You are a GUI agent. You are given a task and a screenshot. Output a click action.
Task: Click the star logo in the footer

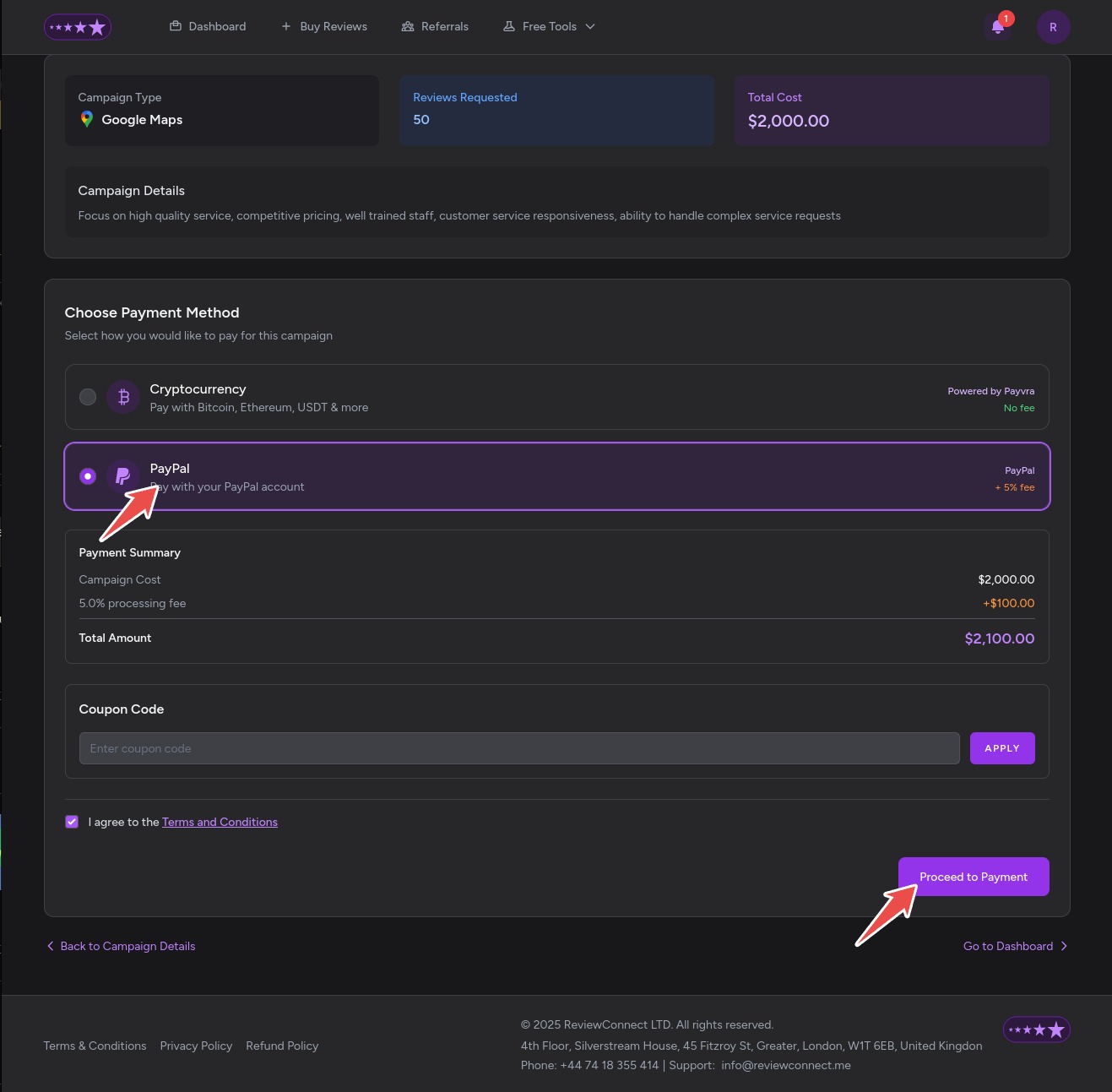tap(1036, 1030)
